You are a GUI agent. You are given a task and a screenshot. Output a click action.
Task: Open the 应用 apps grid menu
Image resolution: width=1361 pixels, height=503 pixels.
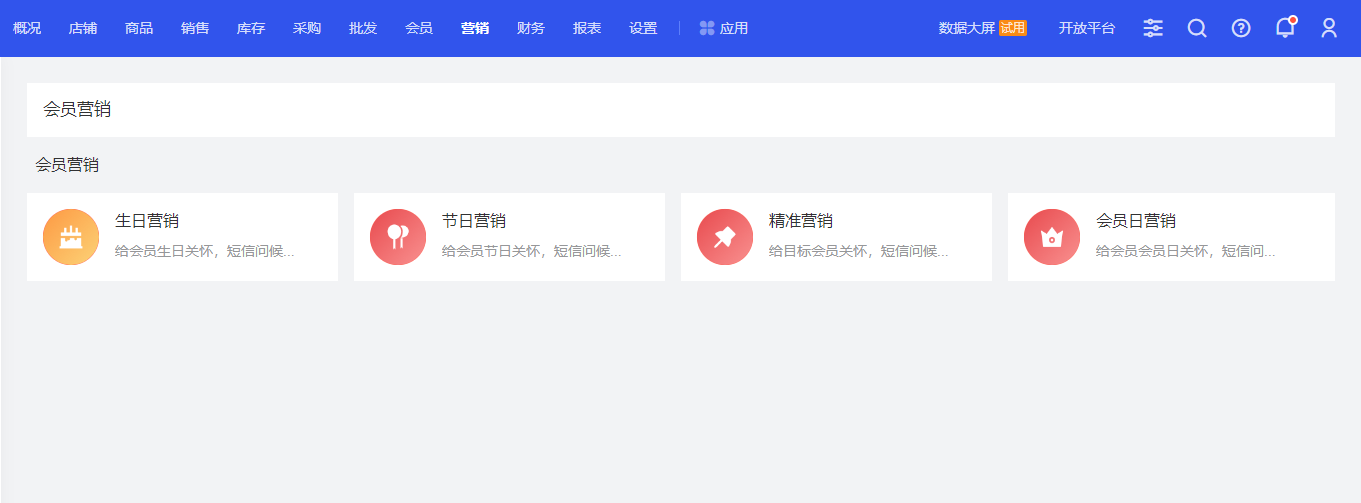click(x=724, y=28)
